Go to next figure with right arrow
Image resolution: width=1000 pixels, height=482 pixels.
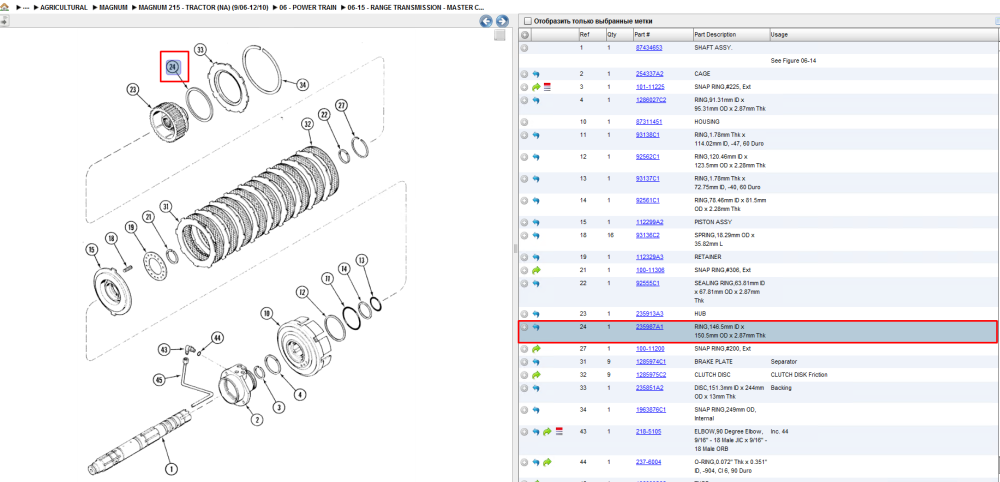(x=501, y=21)
